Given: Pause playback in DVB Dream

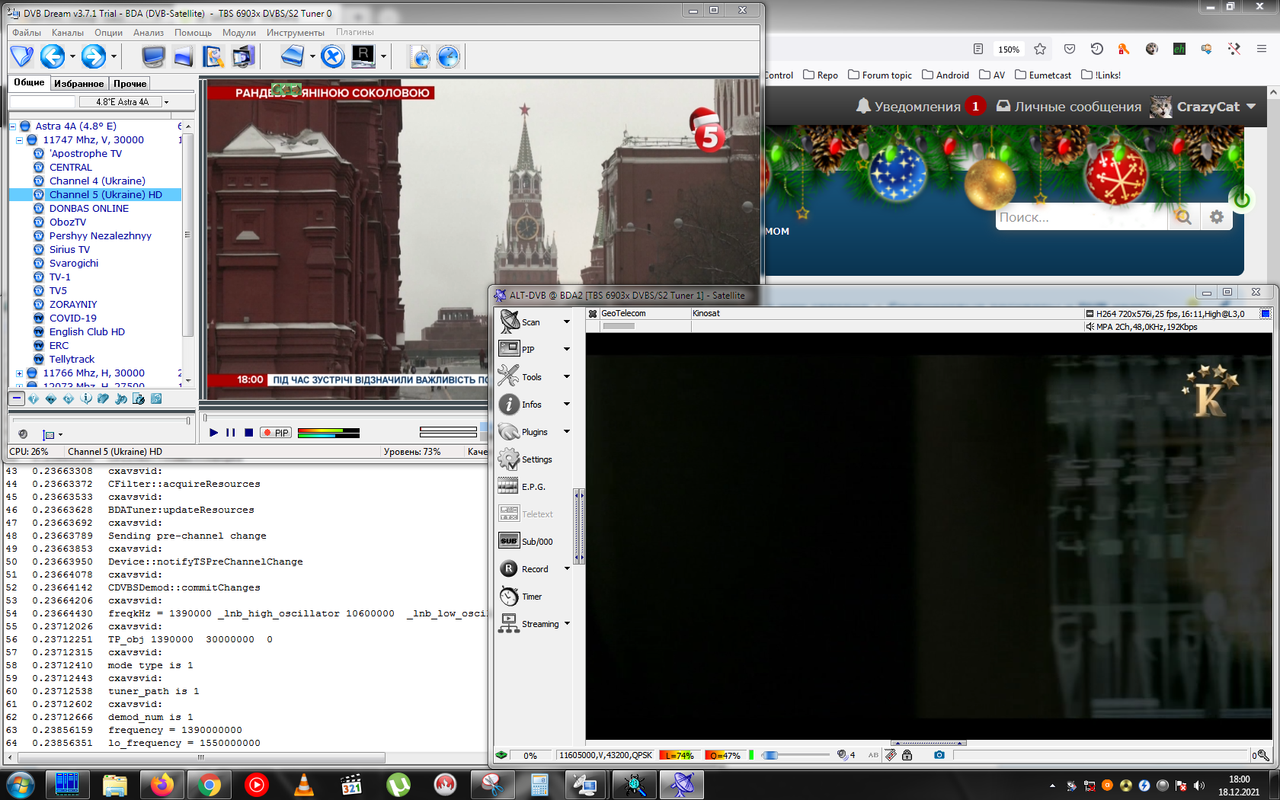Looking at the screenshot, I should (x=230, y=433).
